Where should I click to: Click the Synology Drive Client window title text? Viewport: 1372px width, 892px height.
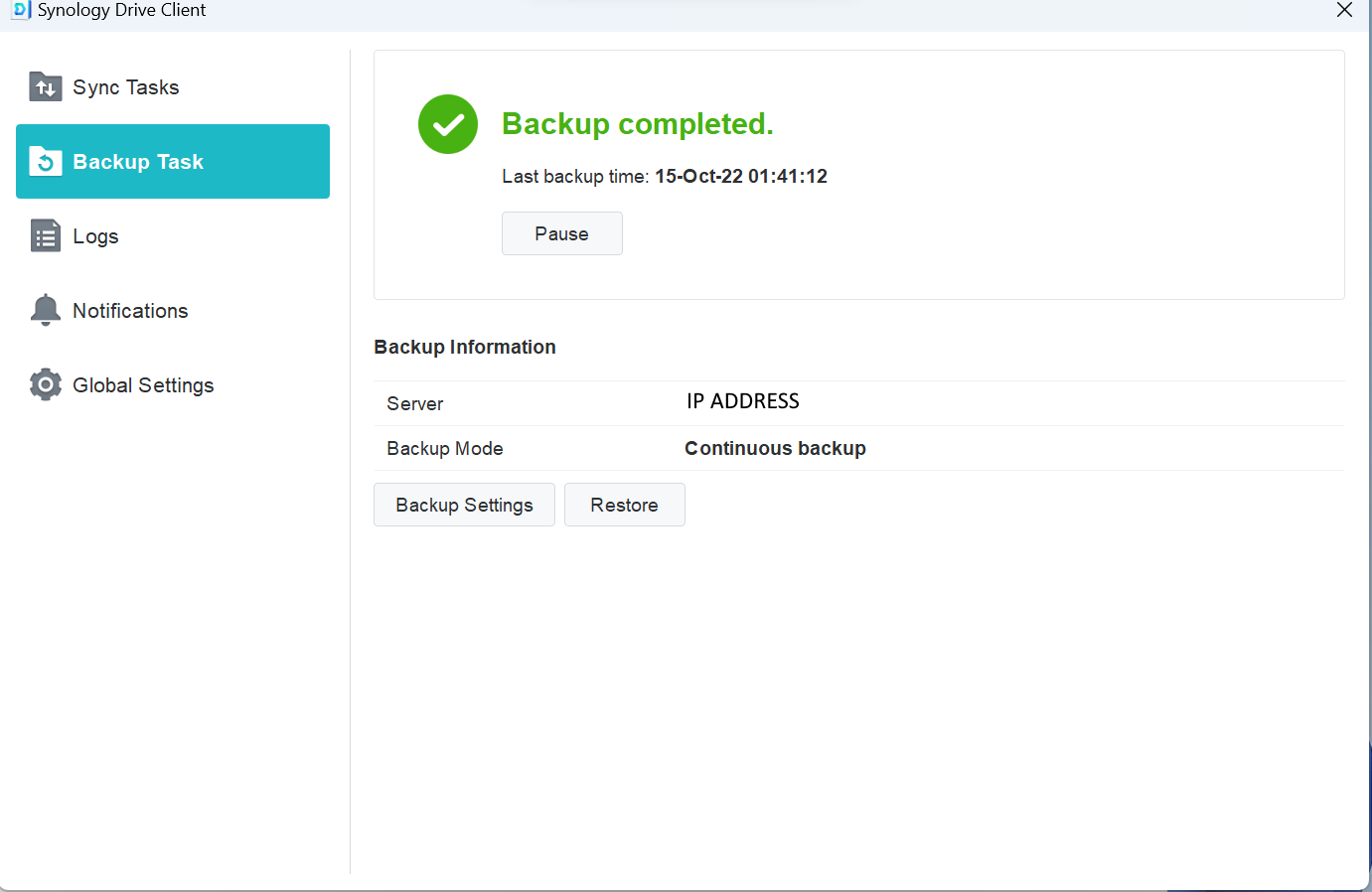click(122, 10)
